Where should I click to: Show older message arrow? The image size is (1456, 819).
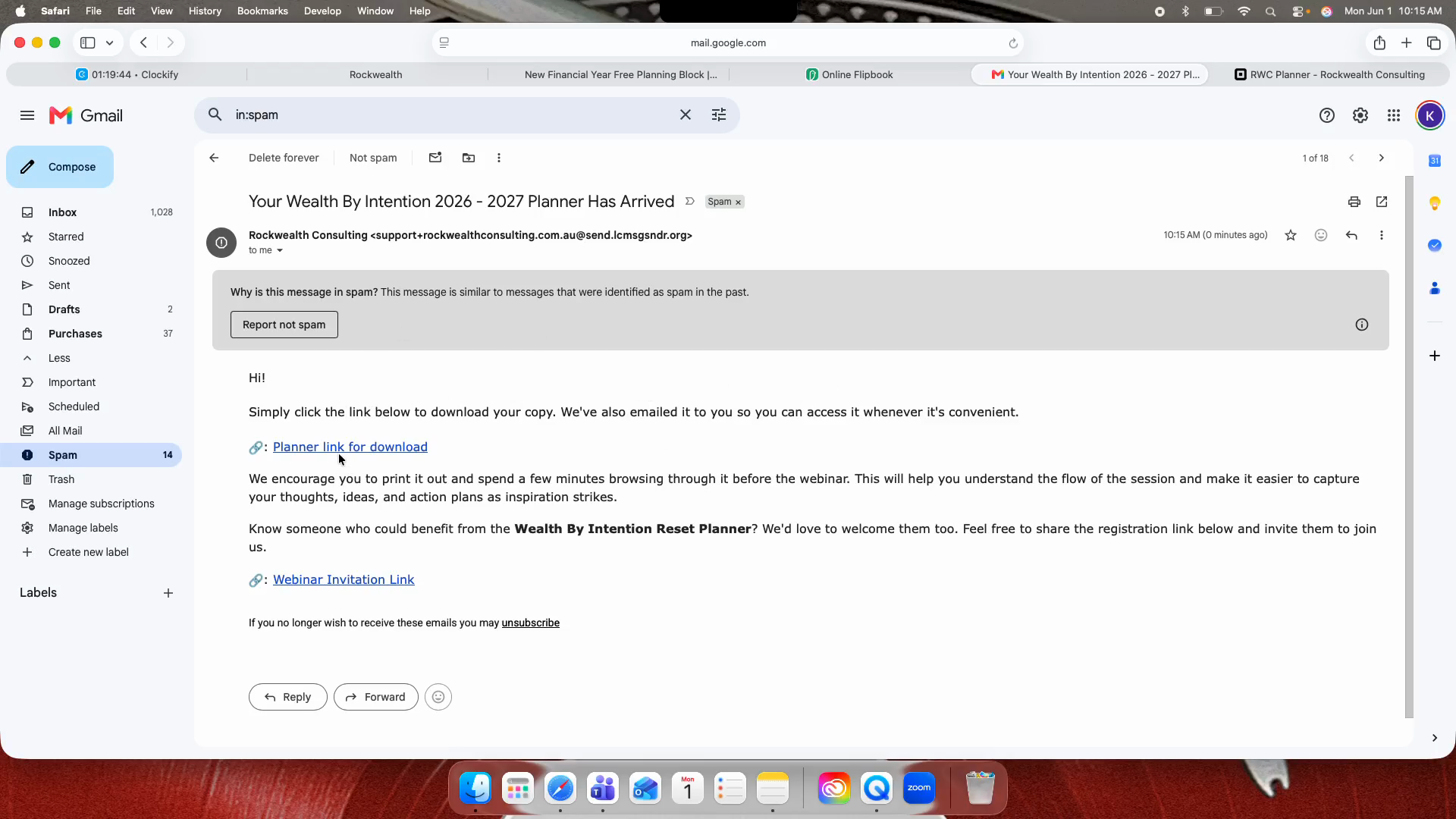[1381, 158]
